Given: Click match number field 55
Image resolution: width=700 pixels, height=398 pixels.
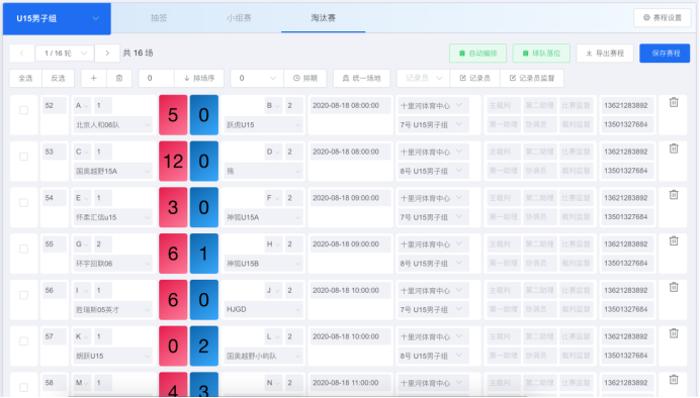Looking at the screenshot, I should click(54, 244).
